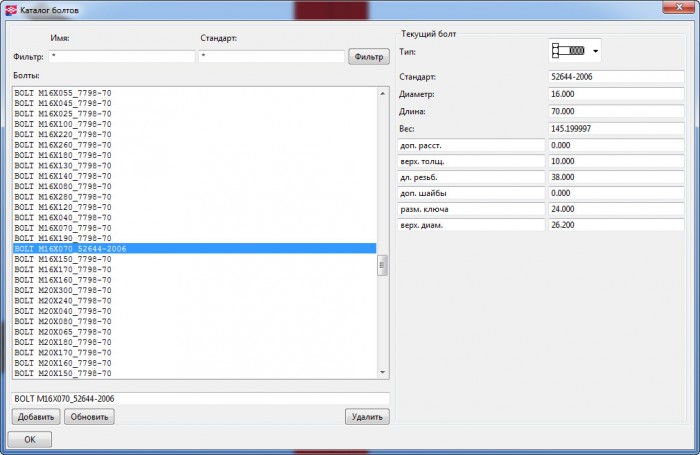The width and height of the screenshot is (700, 455).
Task: Select BOLT M16X140_7798-70 in list
Action: click(195, 176)
